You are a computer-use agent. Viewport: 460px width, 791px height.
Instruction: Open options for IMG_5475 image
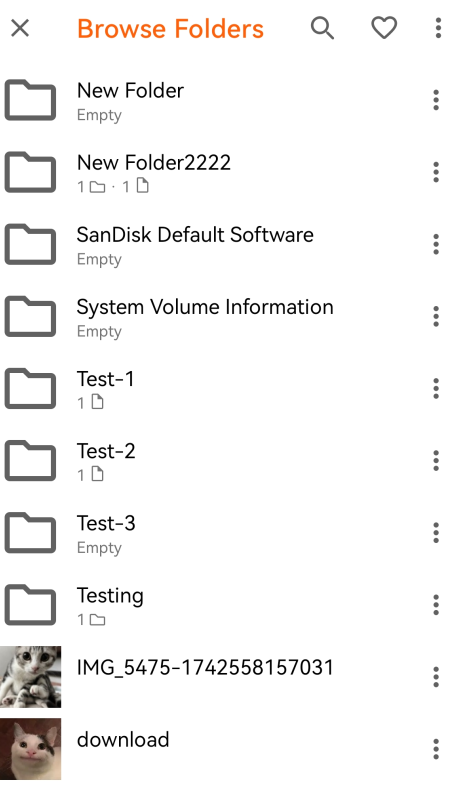point(436,677)
